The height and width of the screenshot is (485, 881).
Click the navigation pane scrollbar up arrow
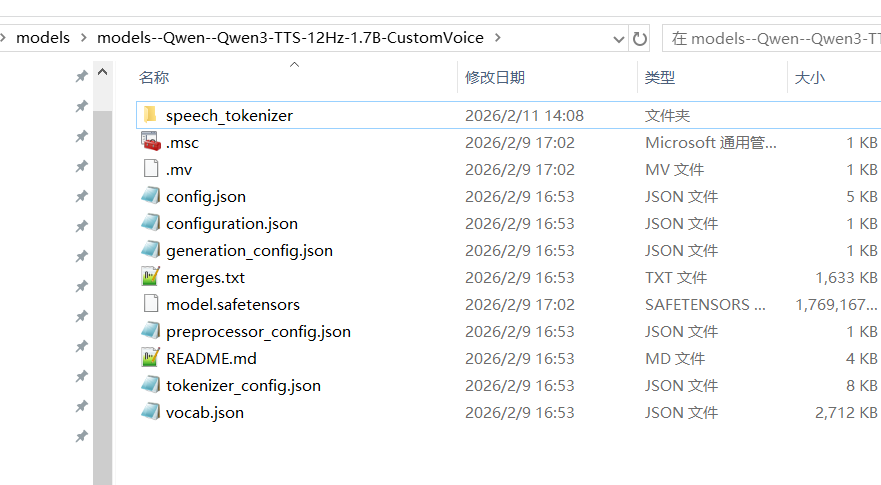(x=102, y=75)
